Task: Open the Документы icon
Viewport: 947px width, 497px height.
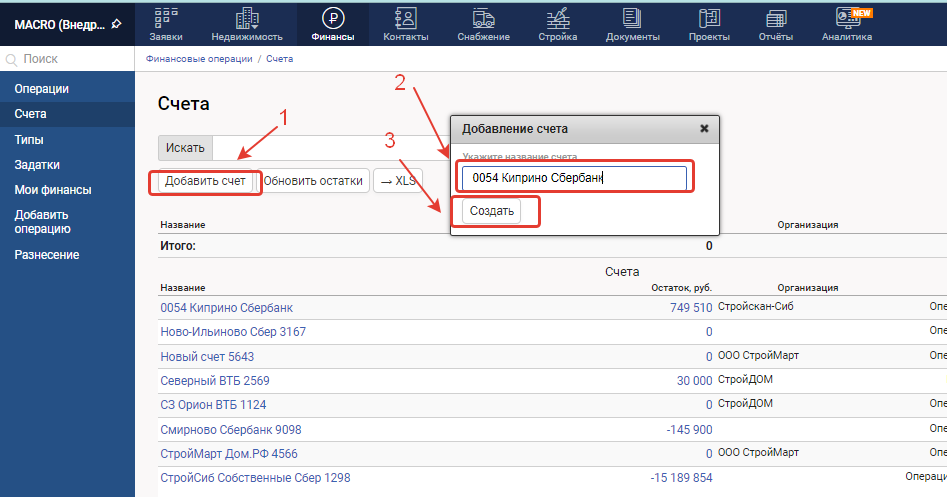Action: pyautogui.click(x=632, y=18)
